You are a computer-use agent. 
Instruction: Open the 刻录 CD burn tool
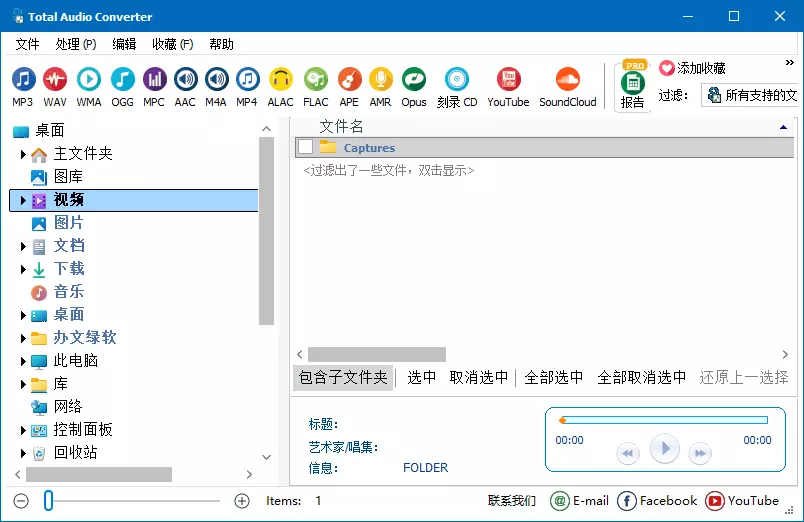pos(457,86)
